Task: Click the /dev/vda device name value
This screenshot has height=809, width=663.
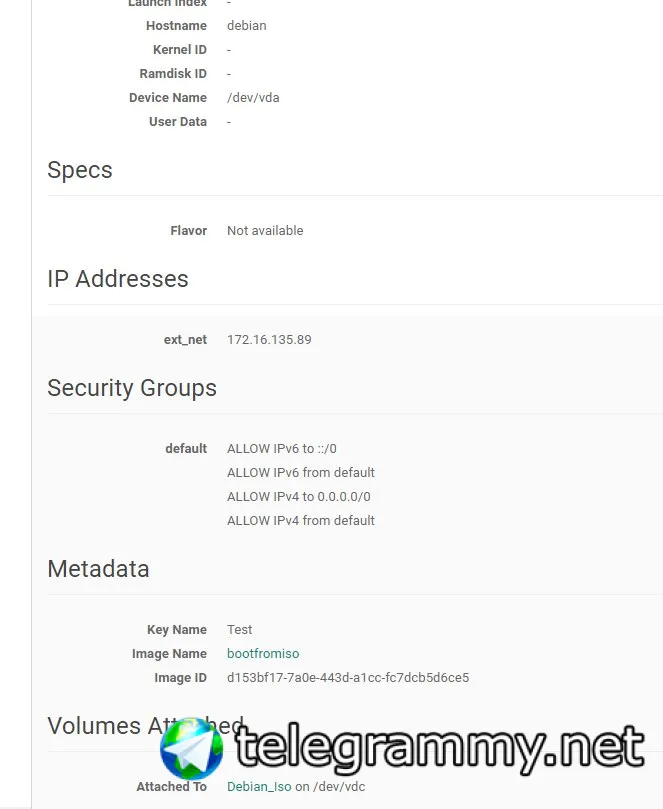Action: click(x=252, y=98)
